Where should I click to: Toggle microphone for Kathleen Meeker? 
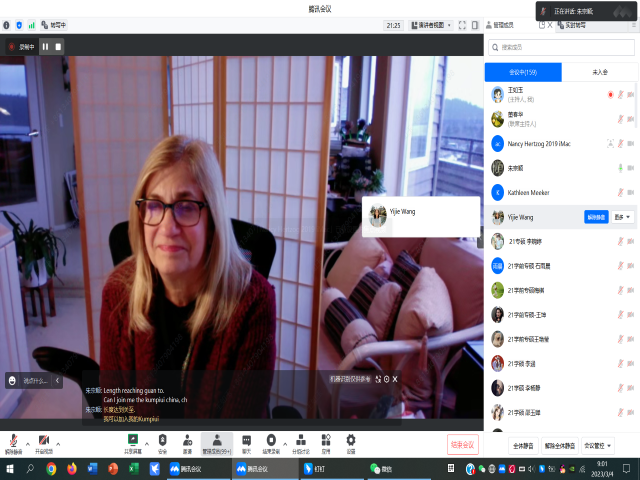tap(620, 193)
